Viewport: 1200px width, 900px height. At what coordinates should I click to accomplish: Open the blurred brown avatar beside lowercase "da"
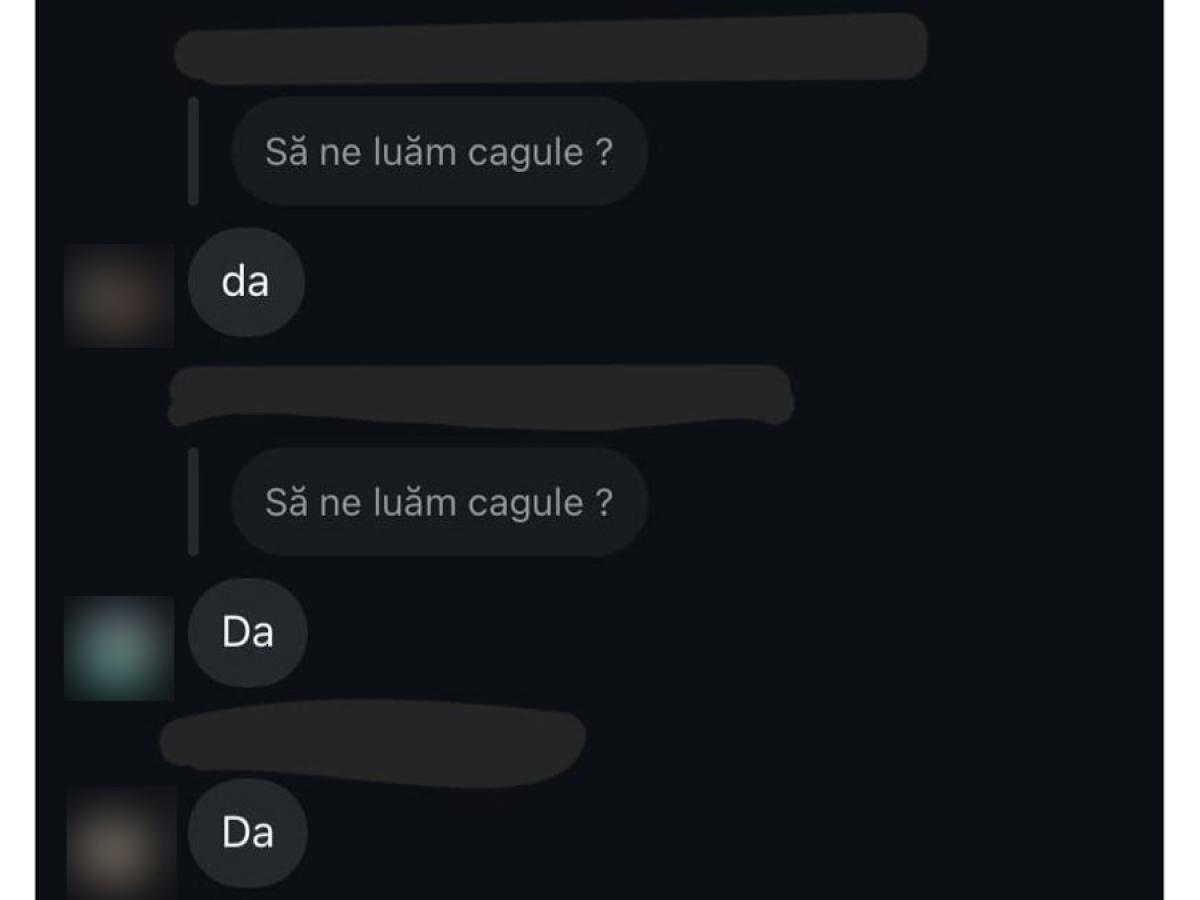119,296
